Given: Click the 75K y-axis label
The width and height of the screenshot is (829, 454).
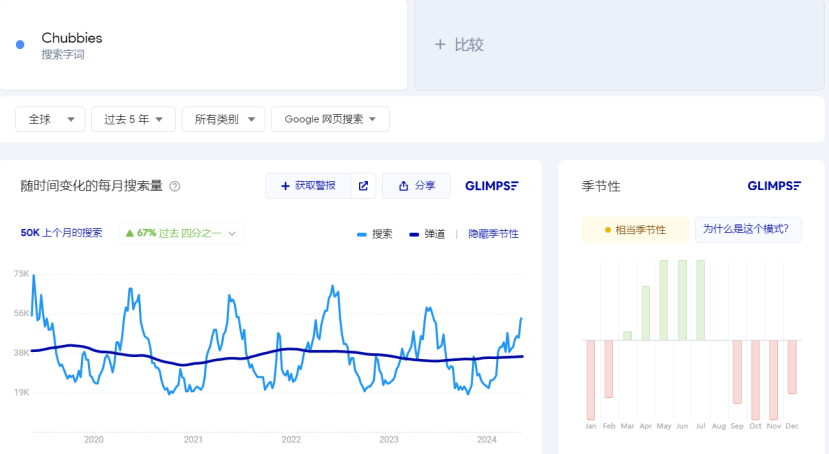Looking at the screenshot, I should 21,274.
